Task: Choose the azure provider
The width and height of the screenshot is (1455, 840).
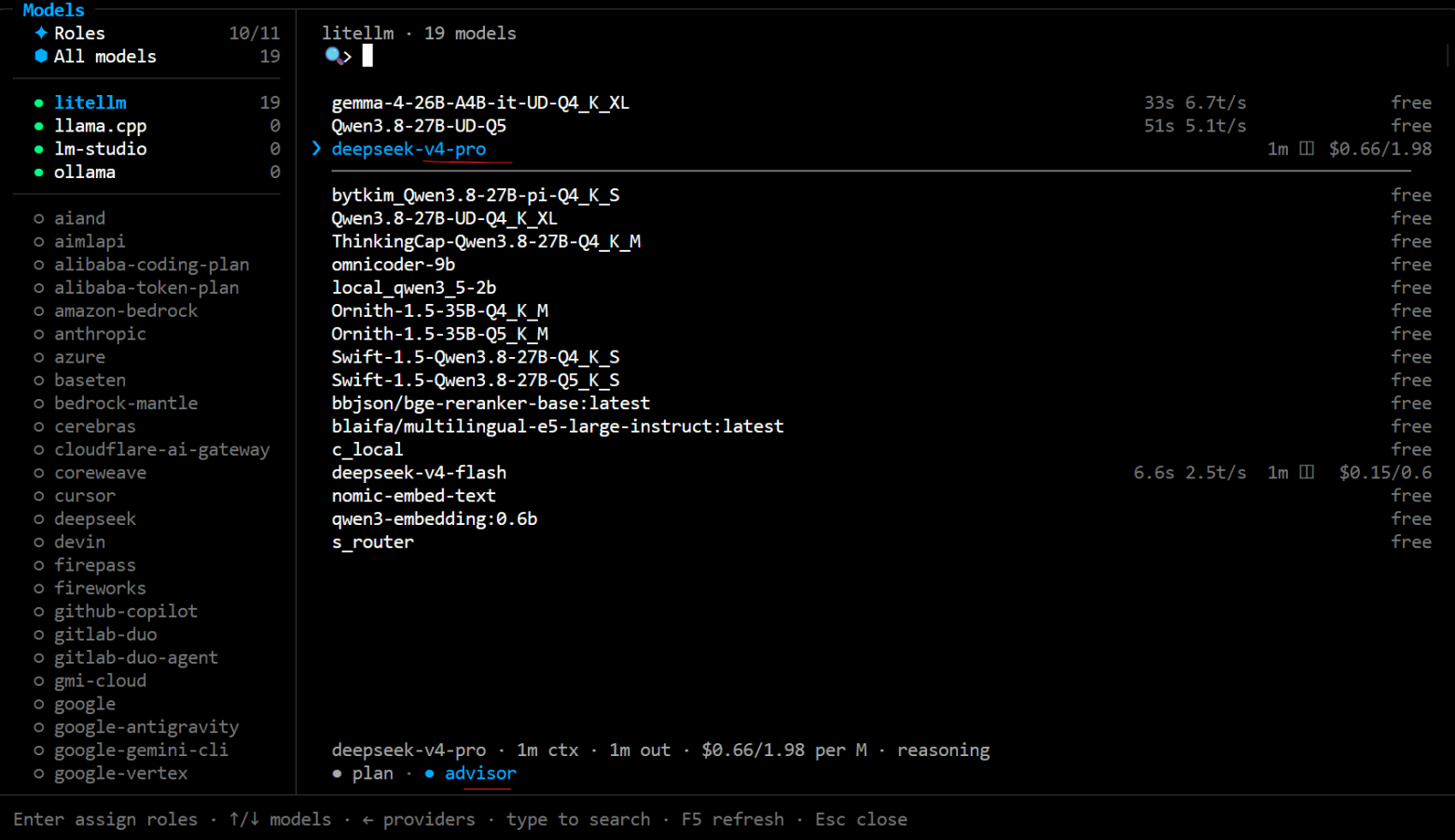Action: click(79, 357)
